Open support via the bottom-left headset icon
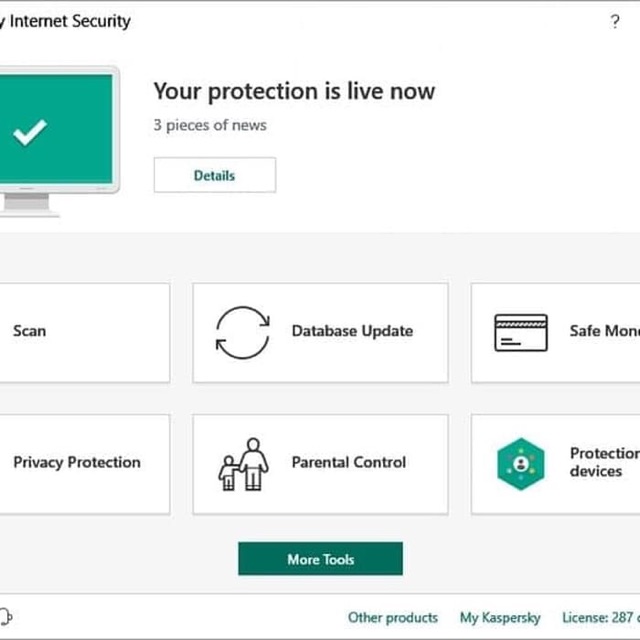The image size is (640, 640). (5, 616)
